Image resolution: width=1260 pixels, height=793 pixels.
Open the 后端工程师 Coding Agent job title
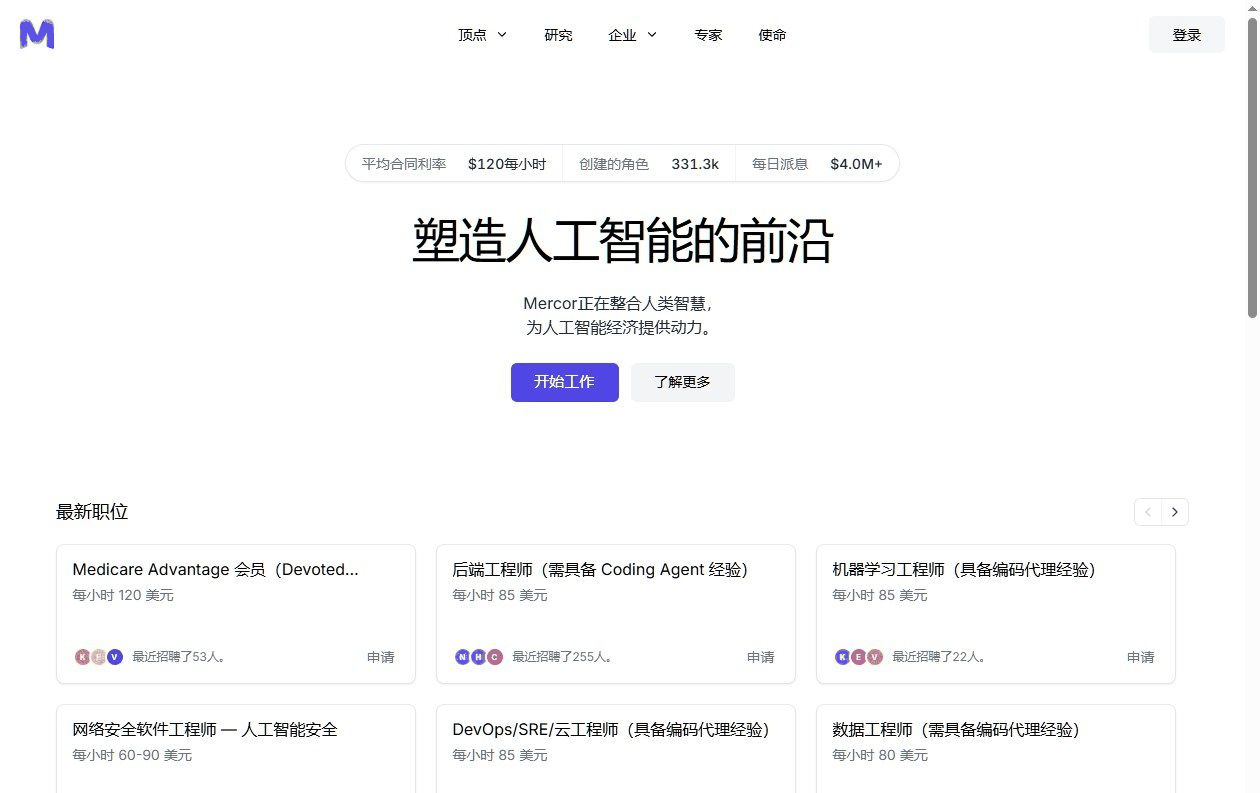600,570
